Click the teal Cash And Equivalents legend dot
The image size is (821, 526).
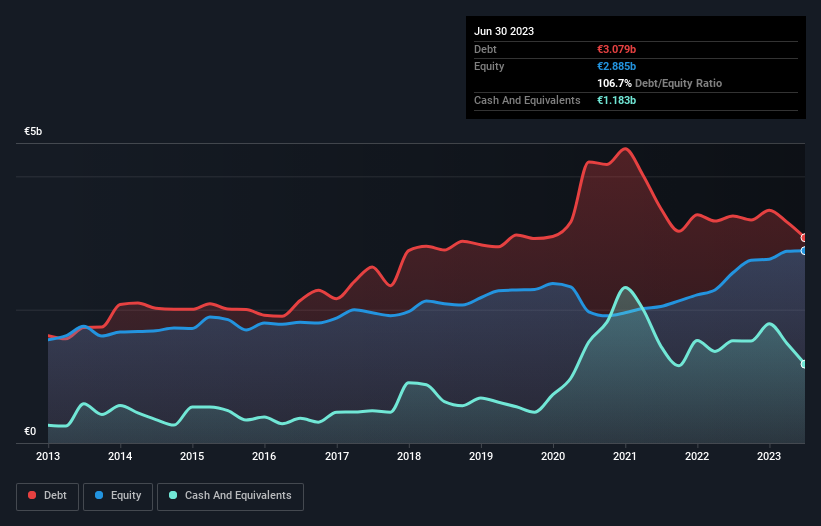tap(173, 495)
